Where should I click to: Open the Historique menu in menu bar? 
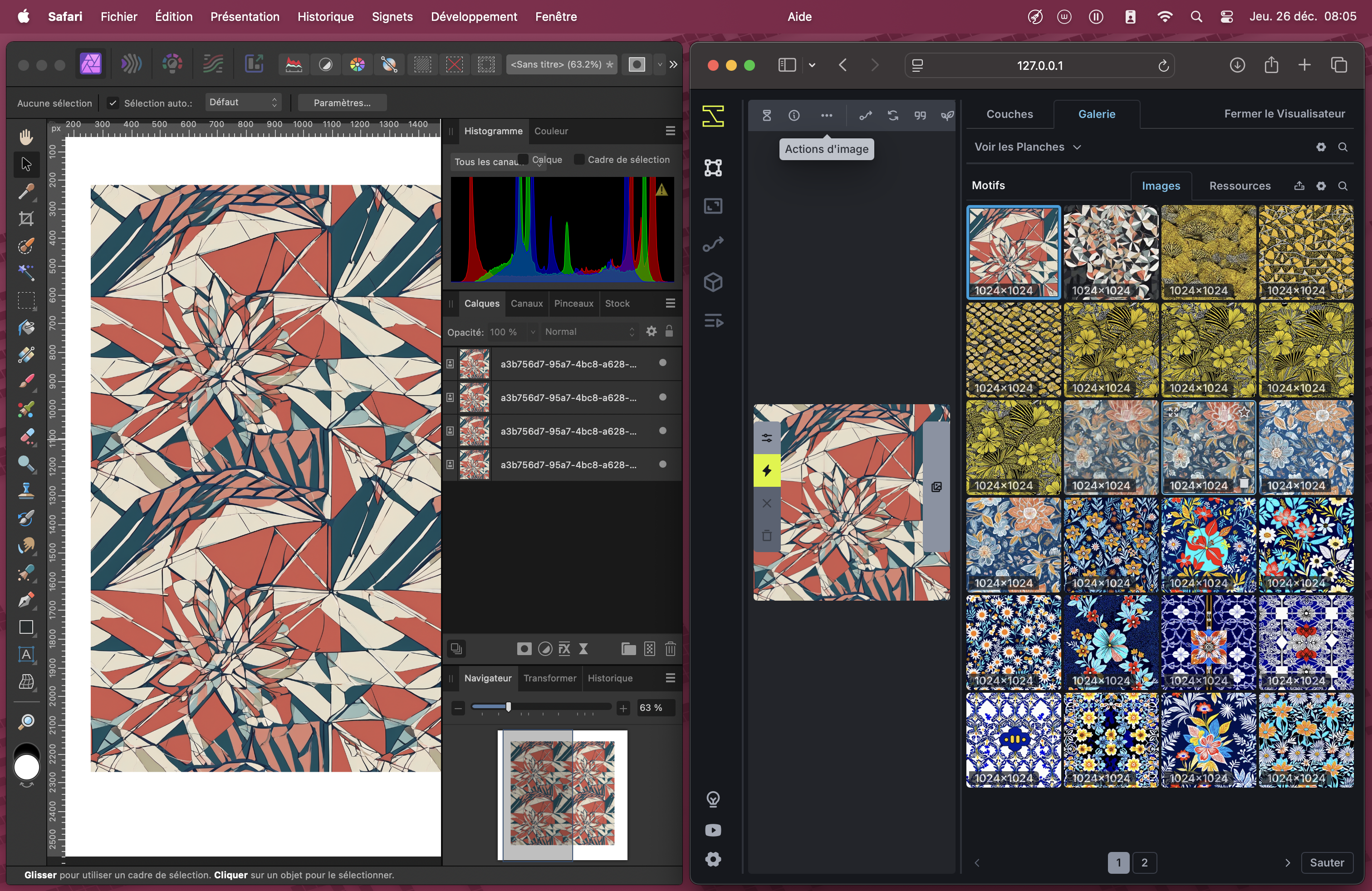(326, 17)
